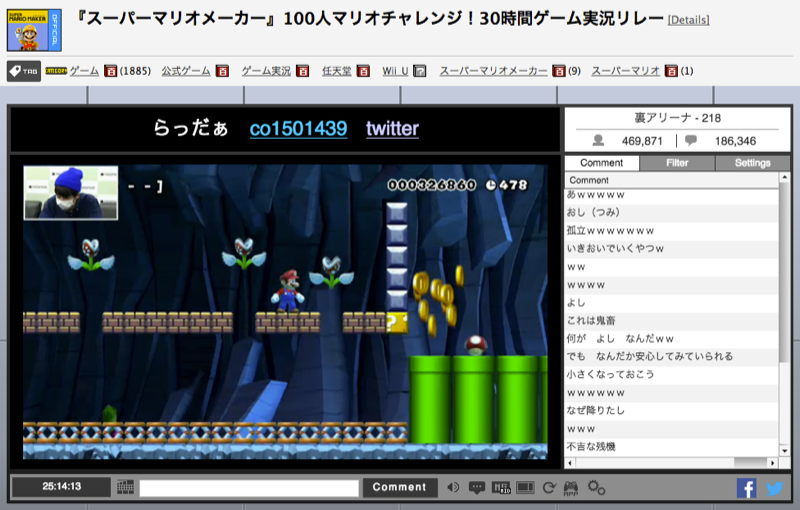Click the question icon next to Wii U
The height and width of the screenshot is (510, 800).
pyautogui.click(x=419, y=71)
